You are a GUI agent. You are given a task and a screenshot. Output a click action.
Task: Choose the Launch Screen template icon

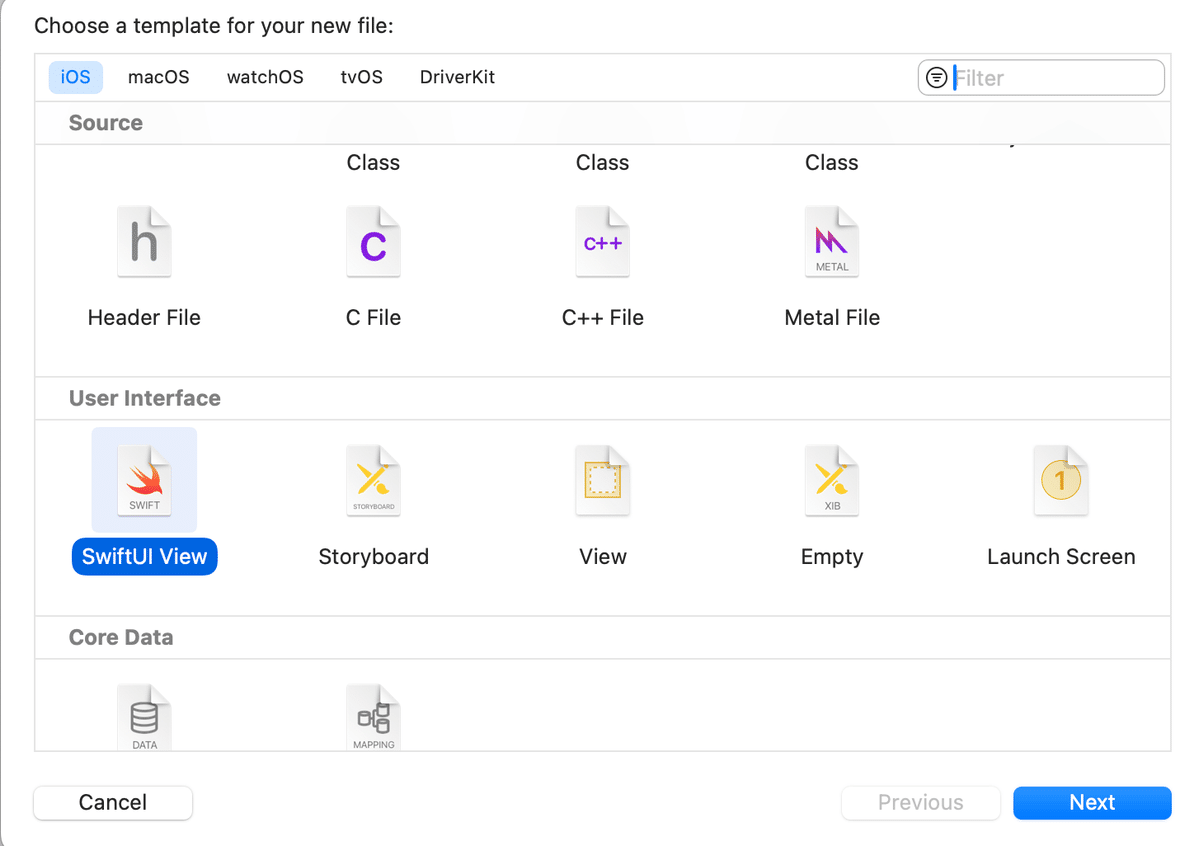click(x=1061, y=481)
